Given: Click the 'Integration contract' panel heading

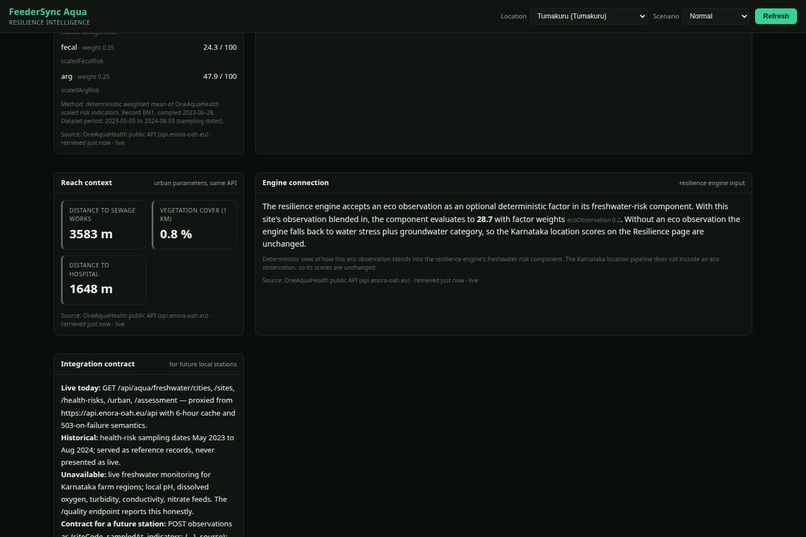Looking at the screenshot, I should click(98, 364).
